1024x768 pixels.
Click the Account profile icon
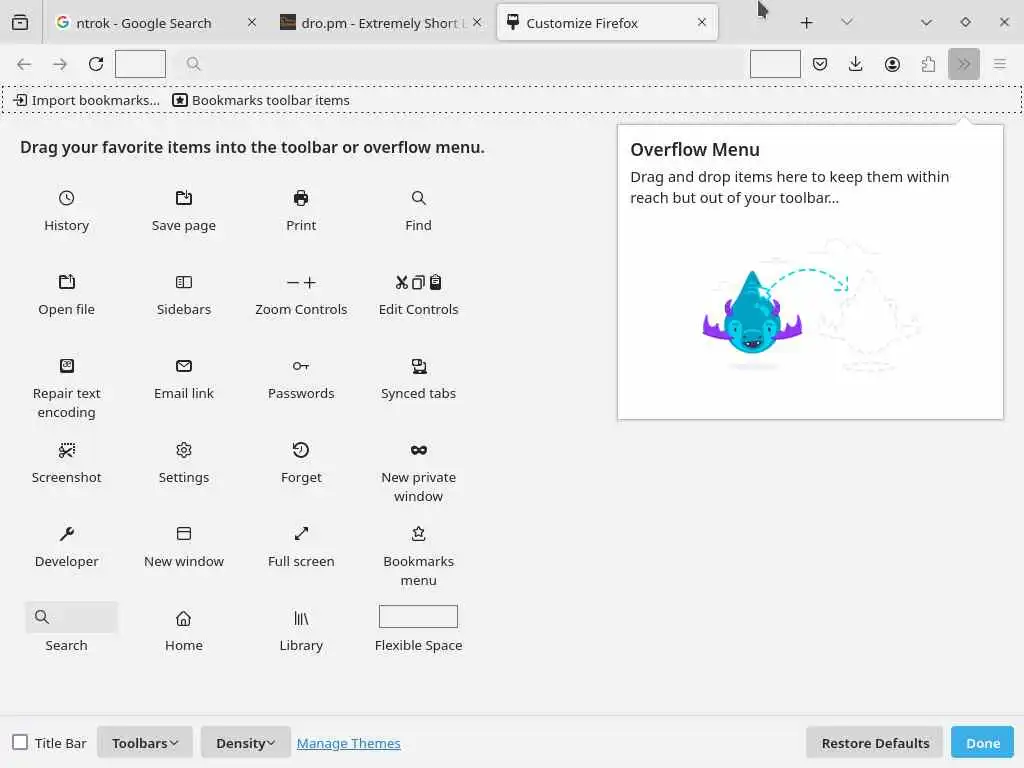point(892,64)
